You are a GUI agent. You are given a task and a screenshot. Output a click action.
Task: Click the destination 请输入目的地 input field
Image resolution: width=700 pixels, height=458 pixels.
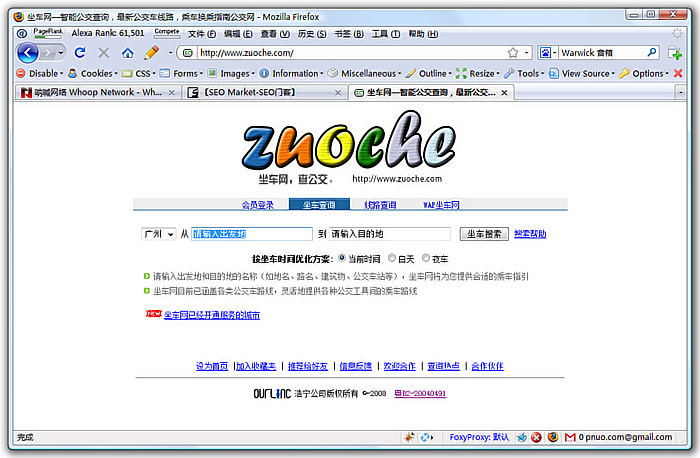(x=389, y=234)
